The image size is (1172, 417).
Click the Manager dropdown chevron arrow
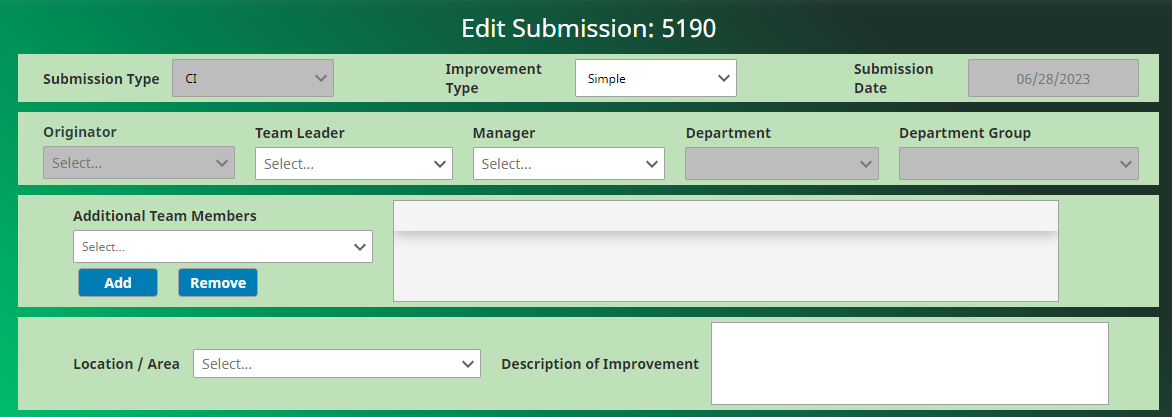pyautogui.click(x=652, y=164)
